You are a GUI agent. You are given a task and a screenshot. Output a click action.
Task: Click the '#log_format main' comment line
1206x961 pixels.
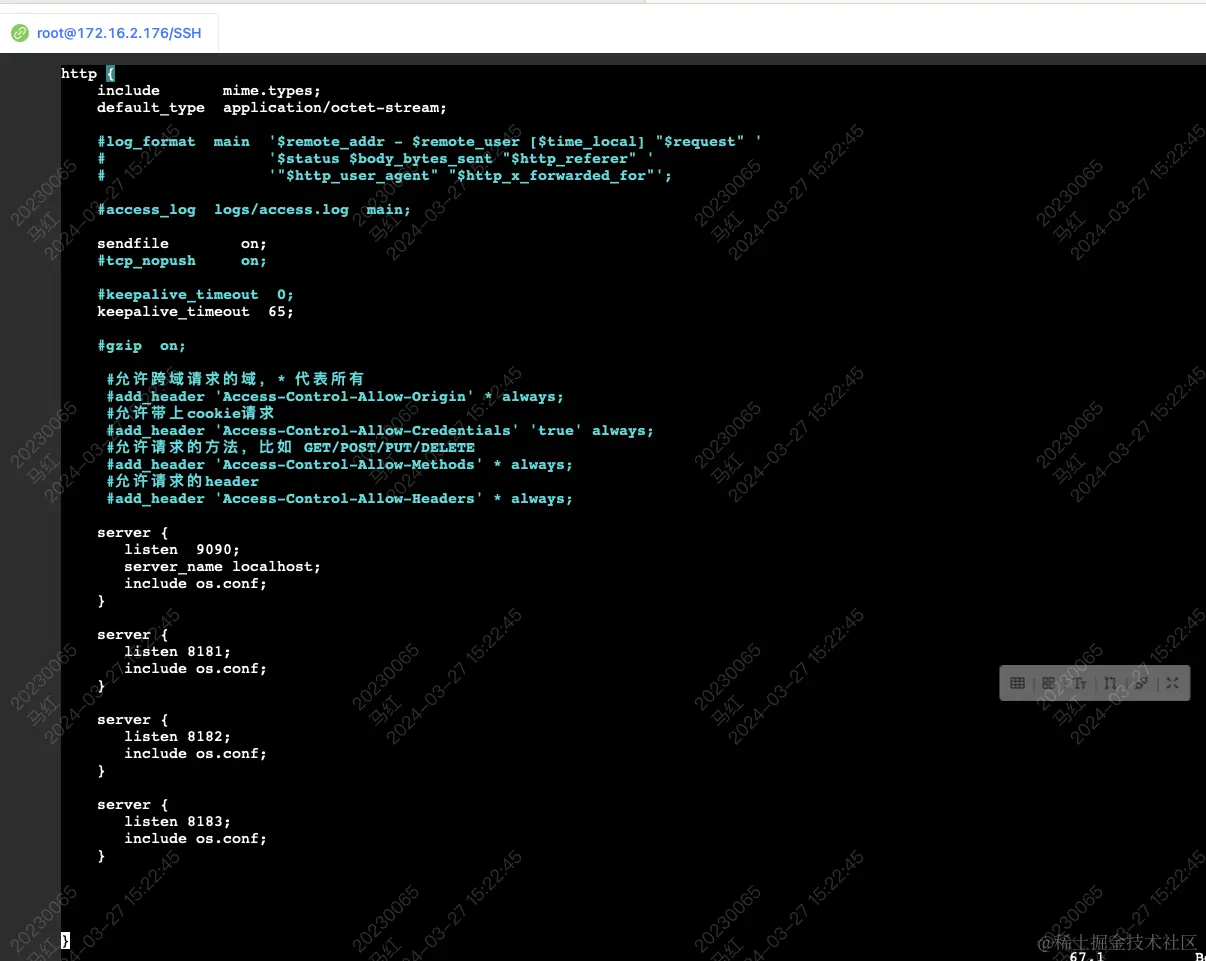(429, 141)
